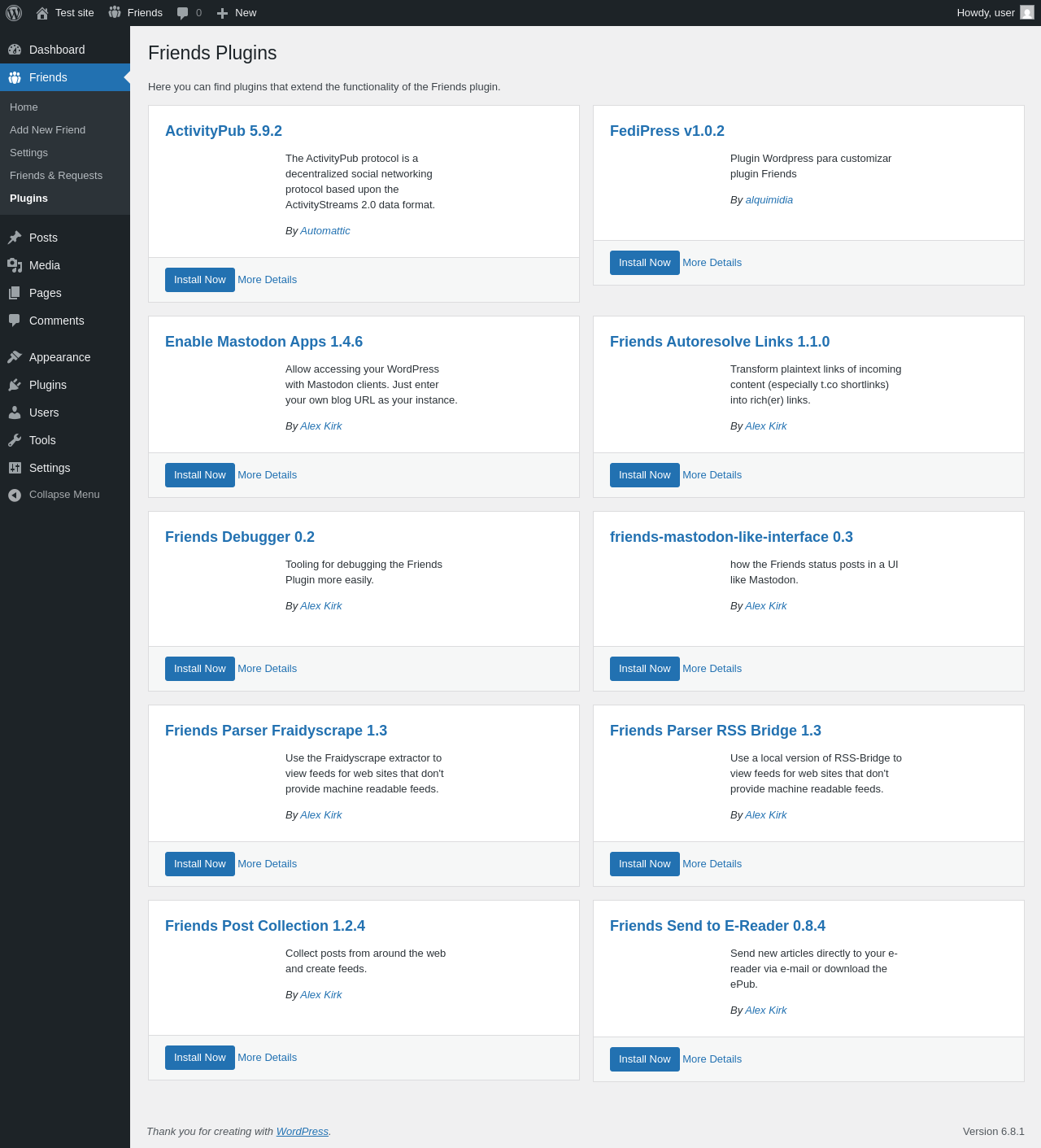1041x1148 pixels.
Task: Open the Appearance menu label
Action: 59,357
